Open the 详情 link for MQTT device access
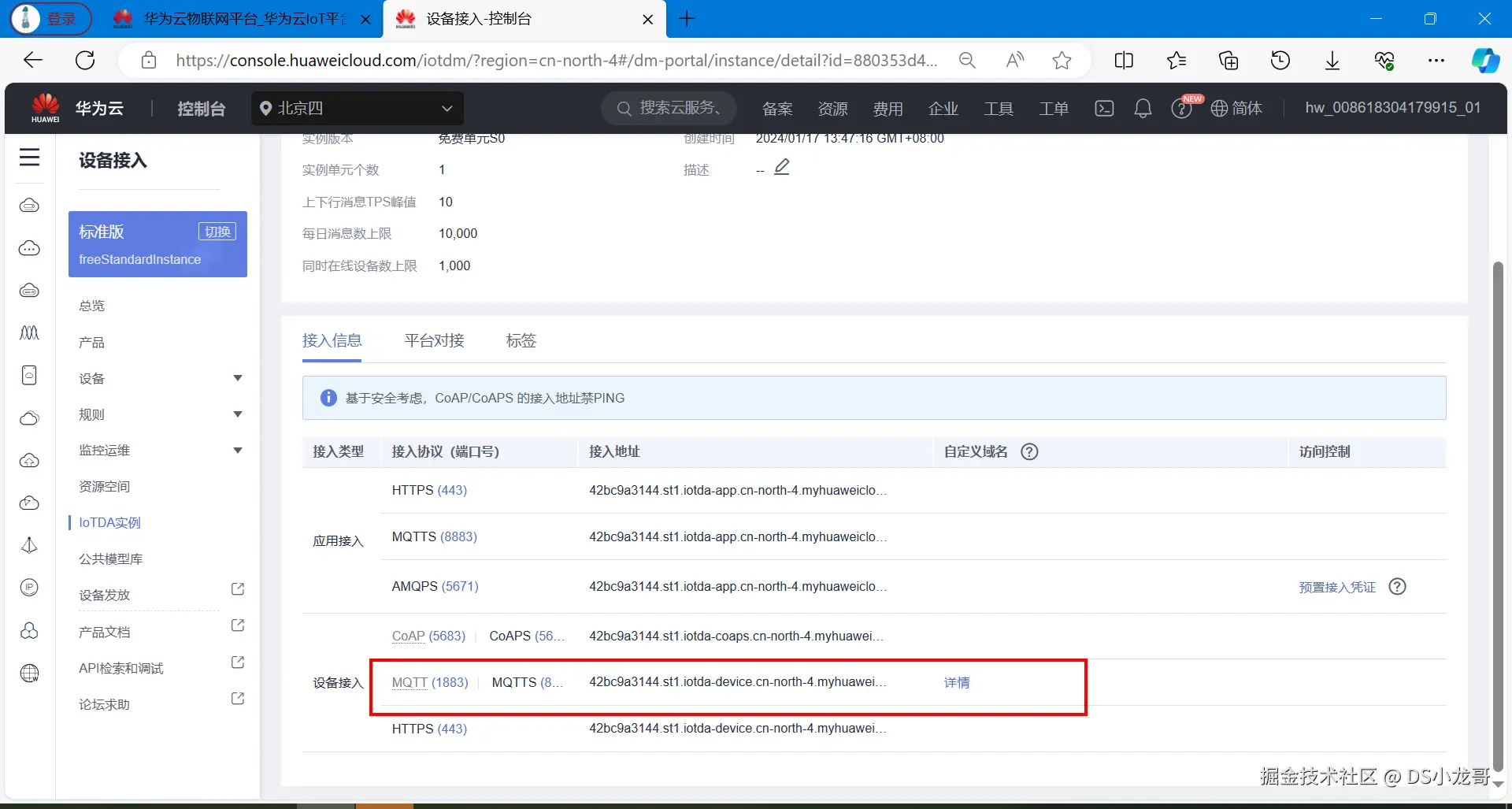The height and width of the screenshot is (809, 1512). 957,682
